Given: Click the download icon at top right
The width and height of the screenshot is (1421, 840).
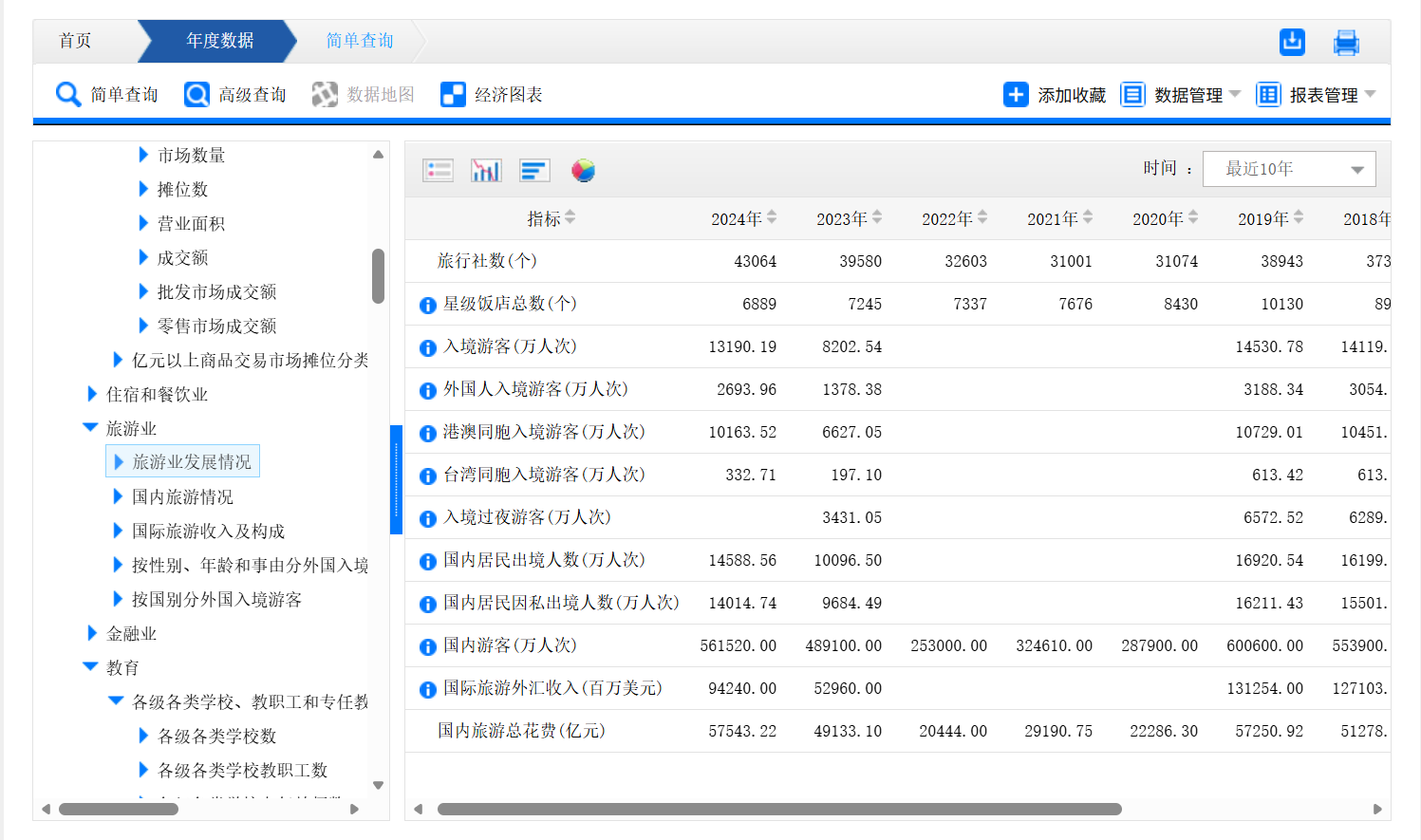Looking at the screenshot, I should [x=1292, y=42].
